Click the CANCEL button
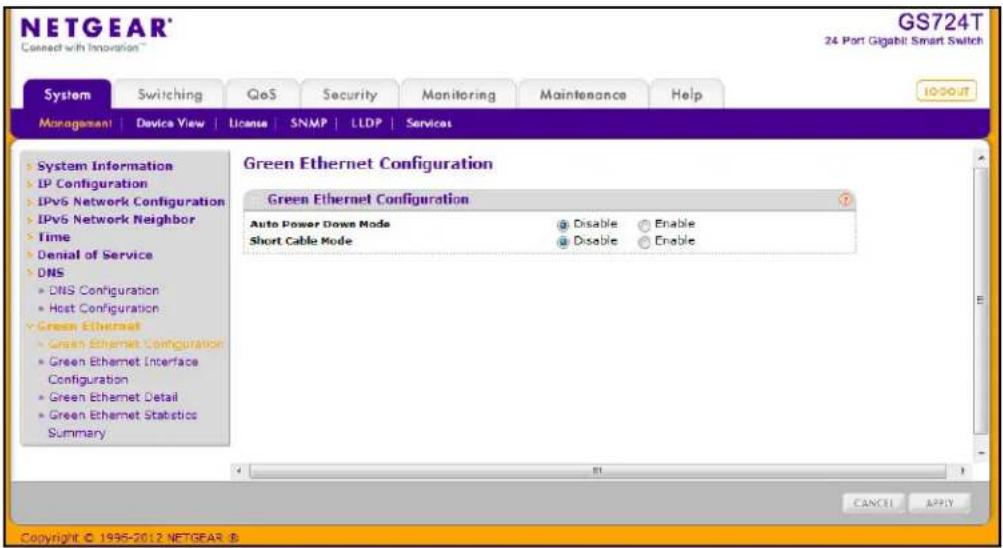The image size is (1003, 548). (x=873, y=503)
